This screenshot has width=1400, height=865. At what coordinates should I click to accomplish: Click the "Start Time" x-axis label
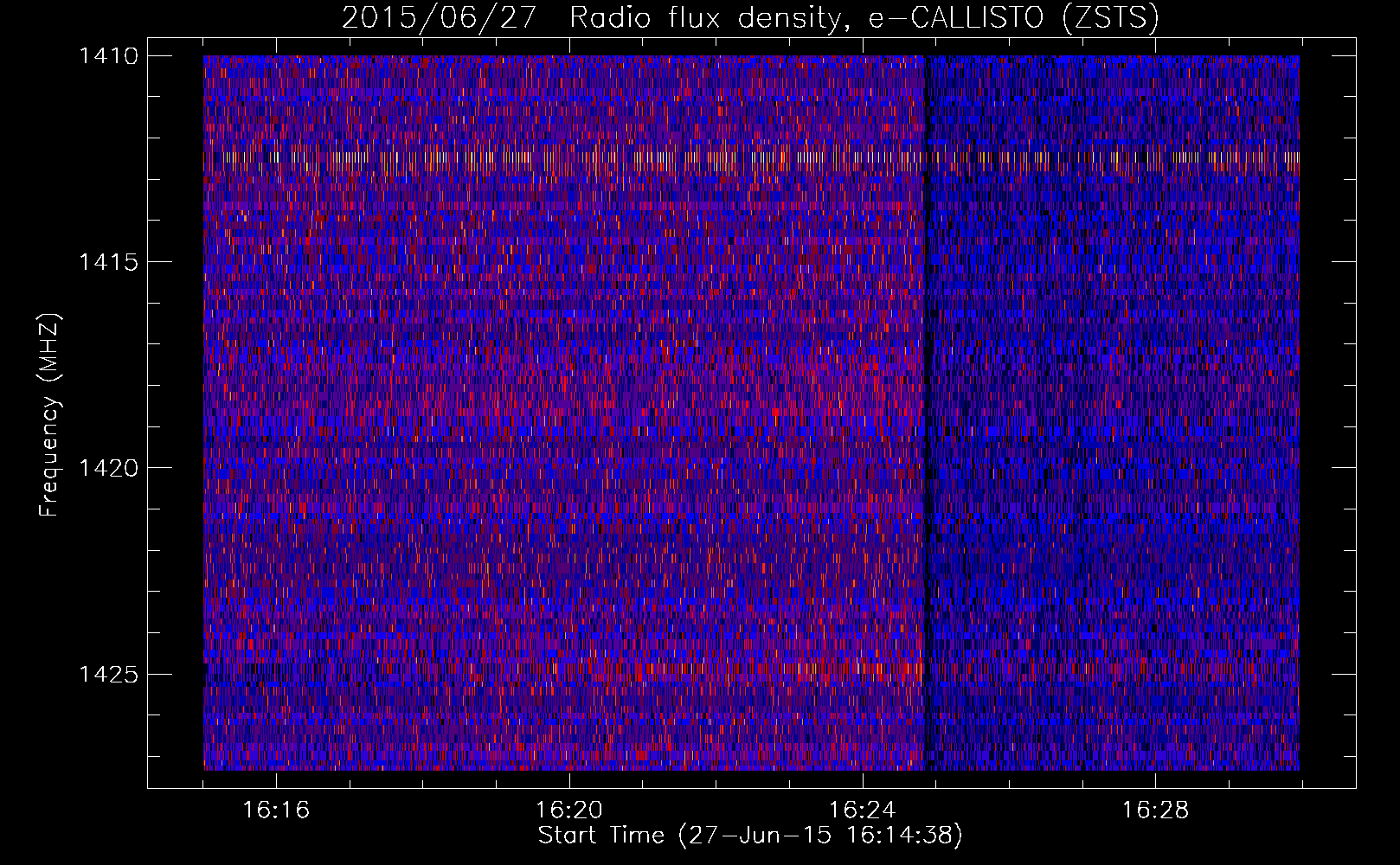point(750,836)
